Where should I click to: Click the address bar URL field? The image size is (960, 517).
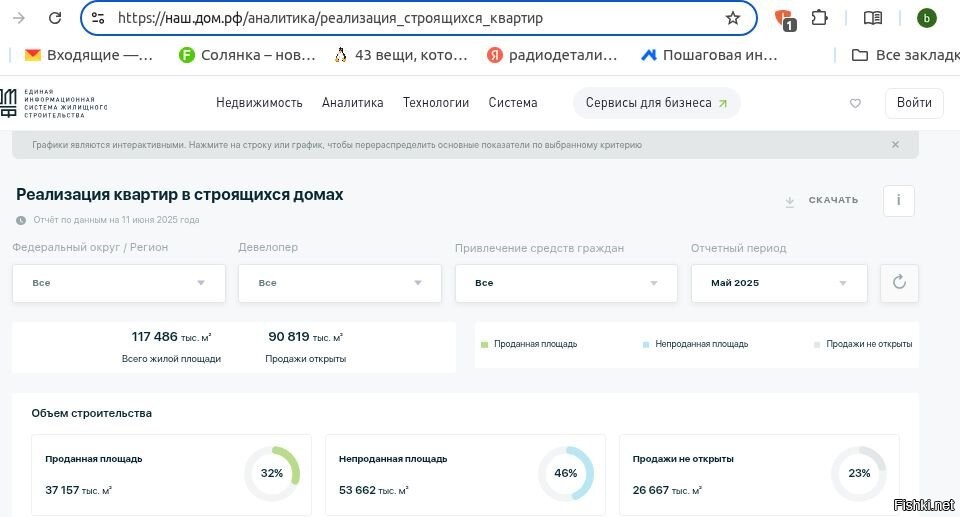(419, 18)
